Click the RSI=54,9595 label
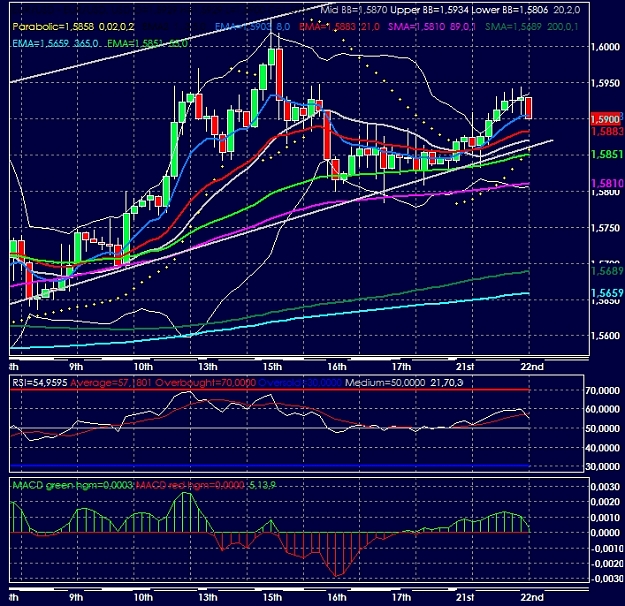 (40, 383)
